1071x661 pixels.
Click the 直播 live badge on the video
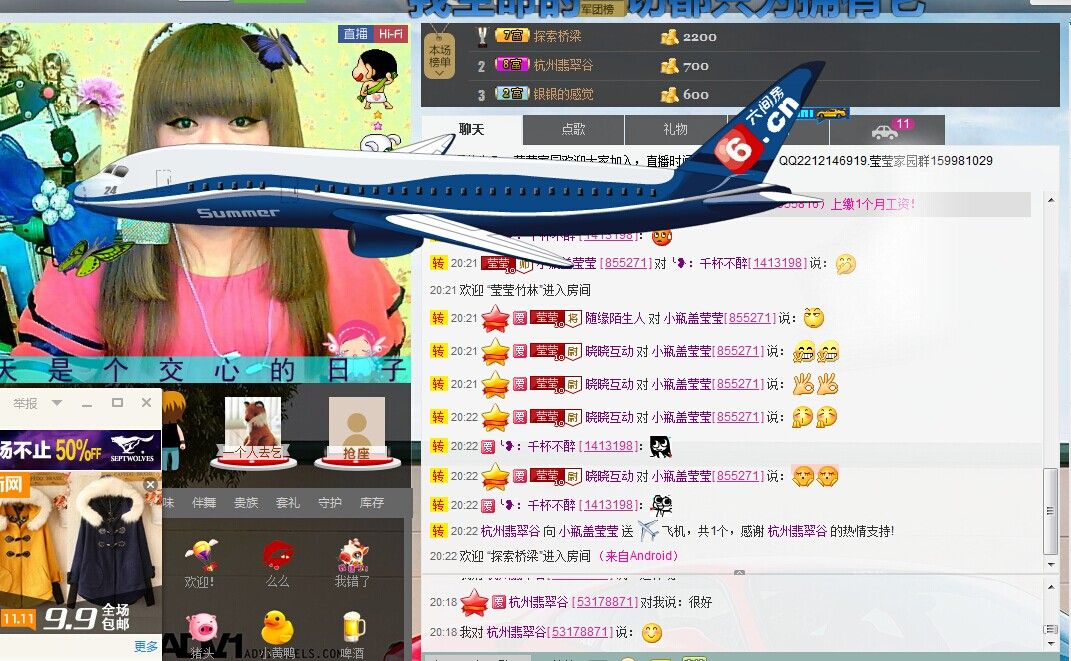(355, 33)
